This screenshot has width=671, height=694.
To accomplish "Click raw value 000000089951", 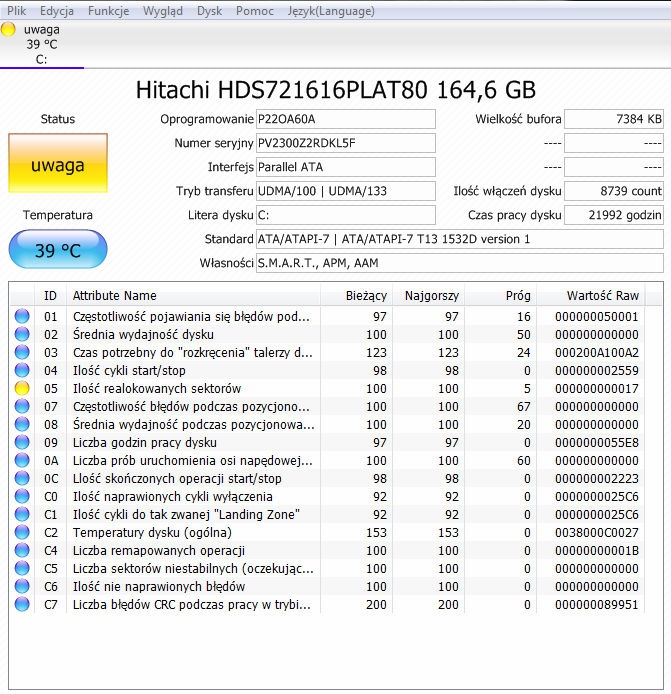I will tap(597, 604).
